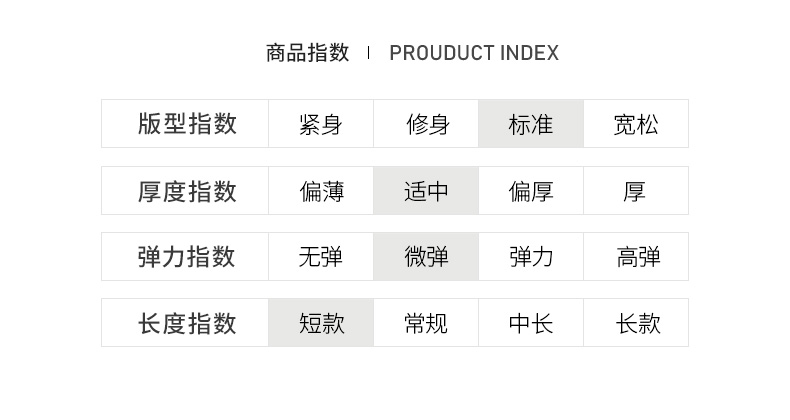Click the highlighted 短款 length cell
790x420 pixels.
tap(321, 323)
